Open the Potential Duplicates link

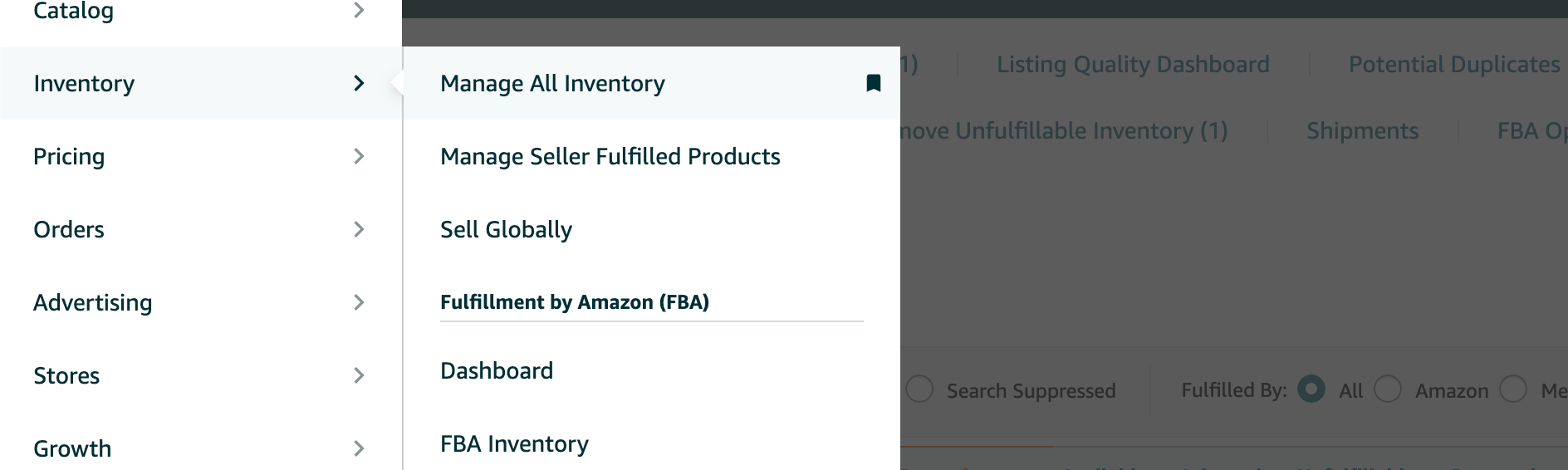[x=1453, y=64]
